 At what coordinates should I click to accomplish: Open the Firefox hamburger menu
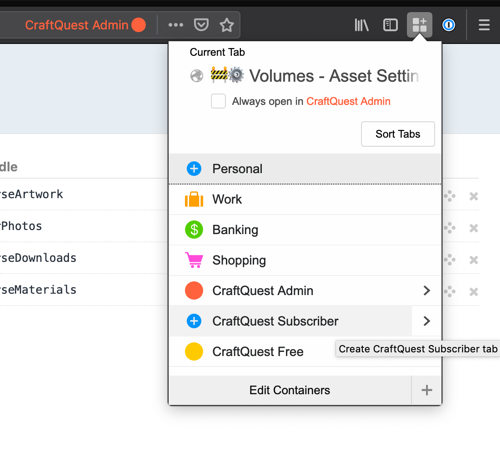[x=484, y=25]
